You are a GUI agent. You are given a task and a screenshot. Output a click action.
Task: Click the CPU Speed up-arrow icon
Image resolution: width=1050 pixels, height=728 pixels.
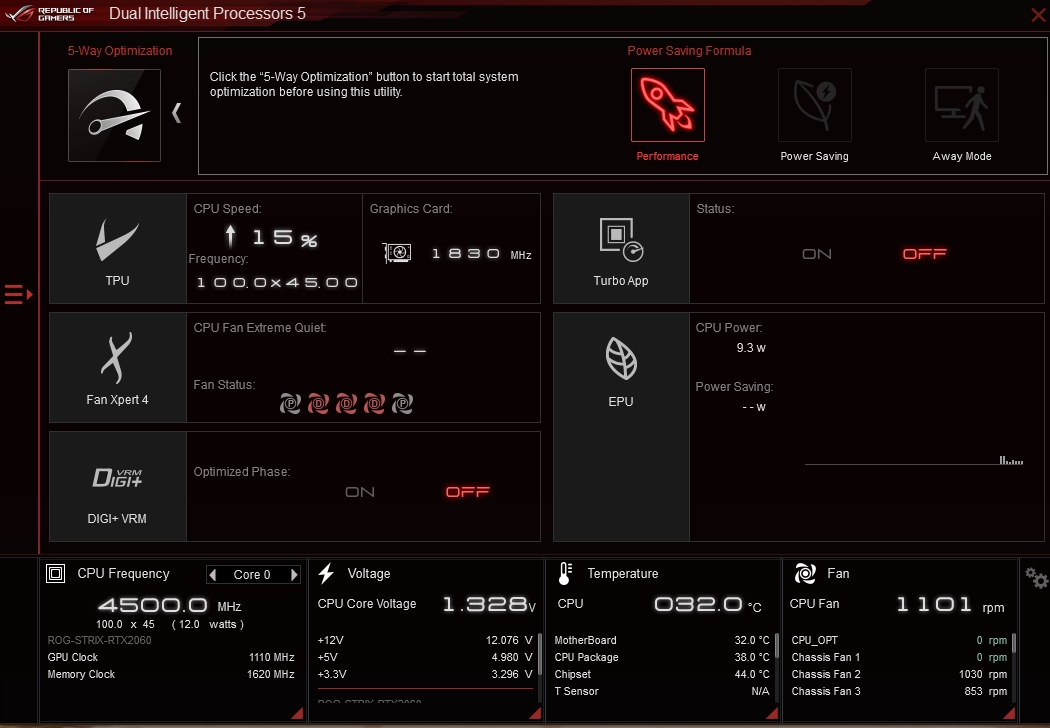(230, 236)
